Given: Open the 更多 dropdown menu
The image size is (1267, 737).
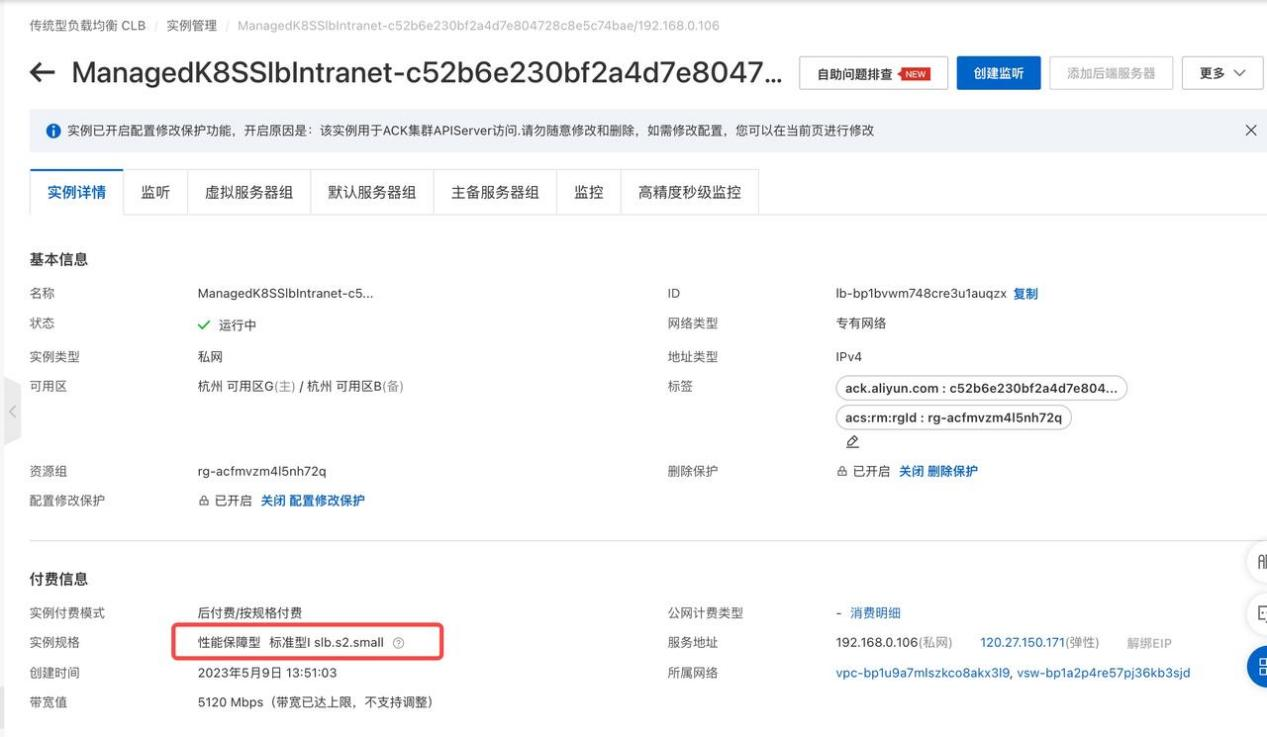Looking at the screenshot, I should 1221,72.
